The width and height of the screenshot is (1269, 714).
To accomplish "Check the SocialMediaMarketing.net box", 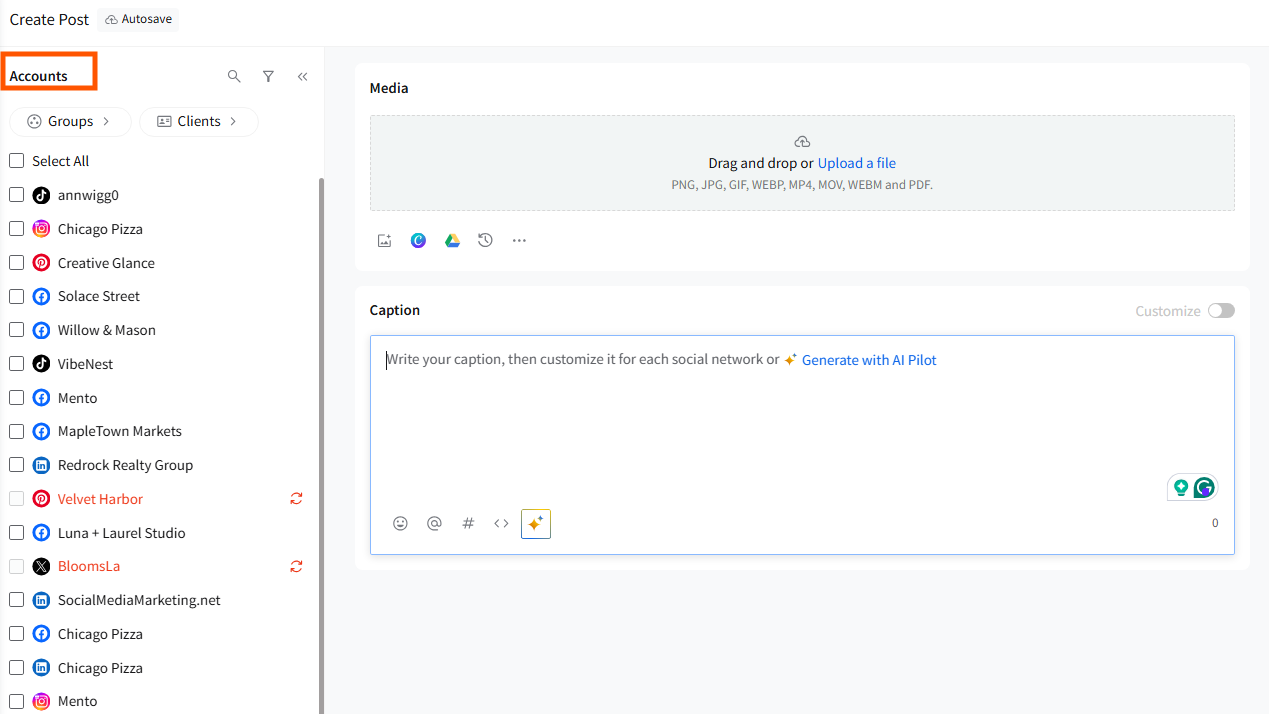I will (16, 600).
